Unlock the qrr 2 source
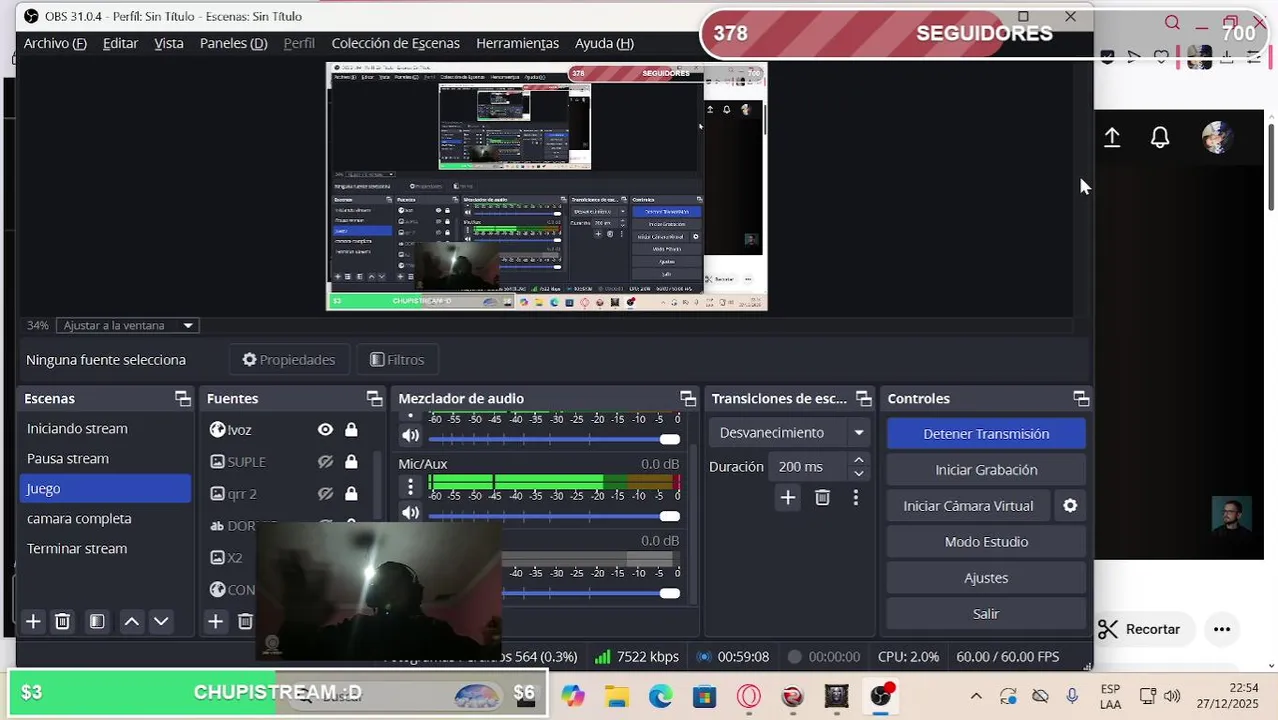 (x=351, y=494)
